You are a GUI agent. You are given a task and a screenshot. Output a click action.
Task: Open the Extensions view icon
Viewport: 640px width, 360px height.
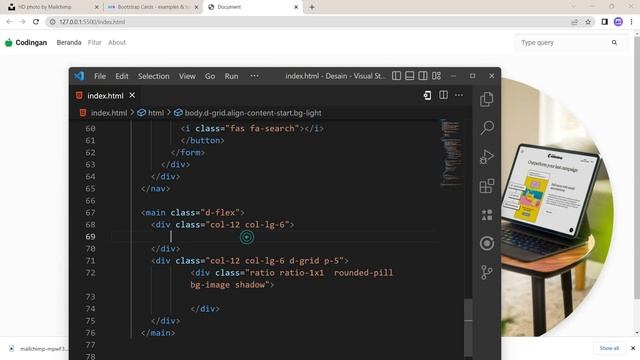point(487,186)
